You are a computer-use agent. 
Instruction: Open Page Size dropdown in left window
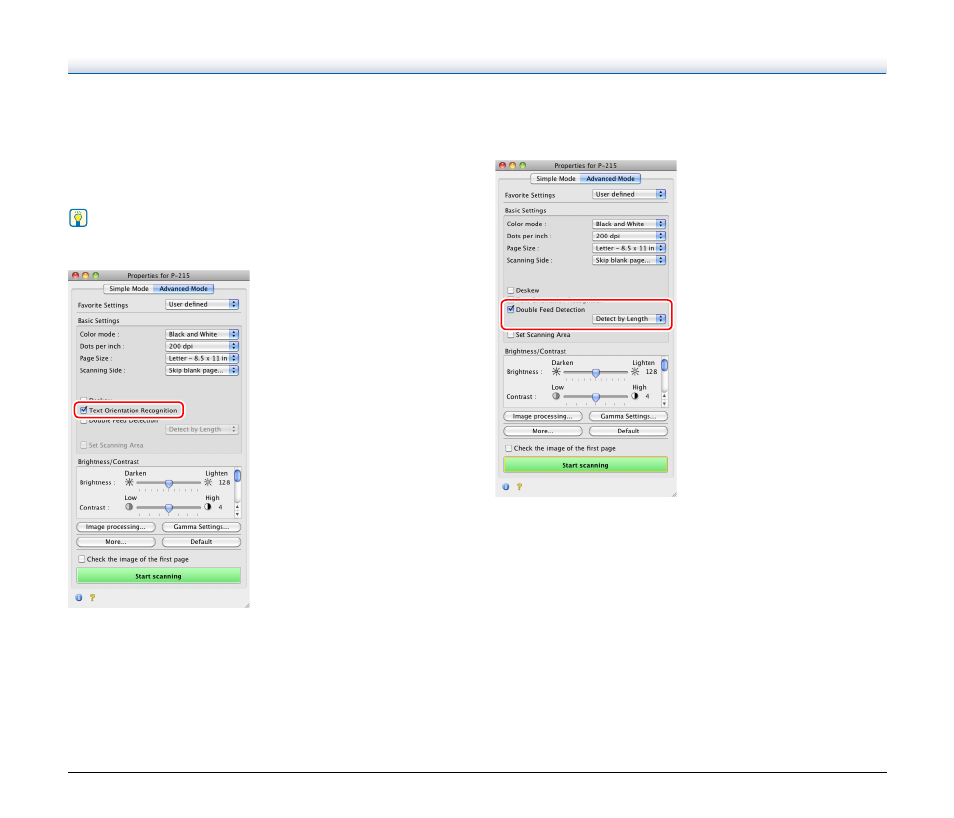[x=202, y=358]
